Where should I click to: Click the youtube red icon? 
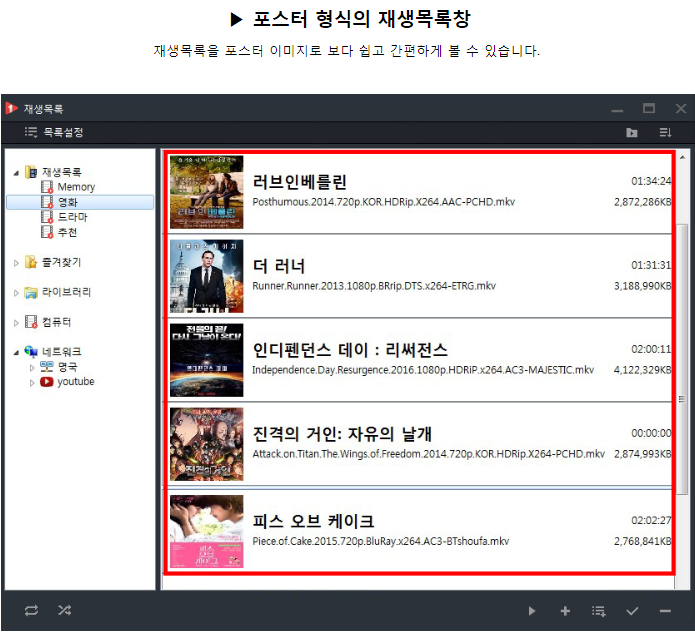pyautogui.click(x=47, y=382)
